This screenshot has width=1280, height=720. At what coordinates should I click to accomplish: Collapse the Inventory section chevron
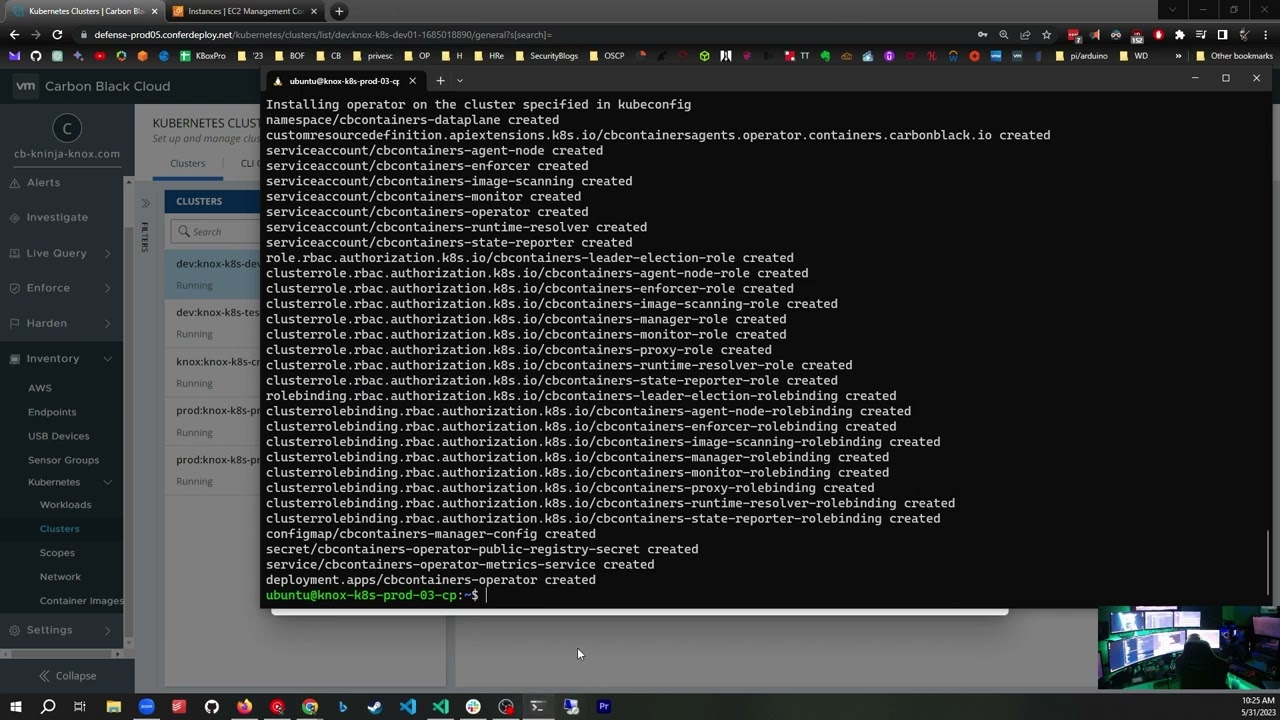point(110,358)
